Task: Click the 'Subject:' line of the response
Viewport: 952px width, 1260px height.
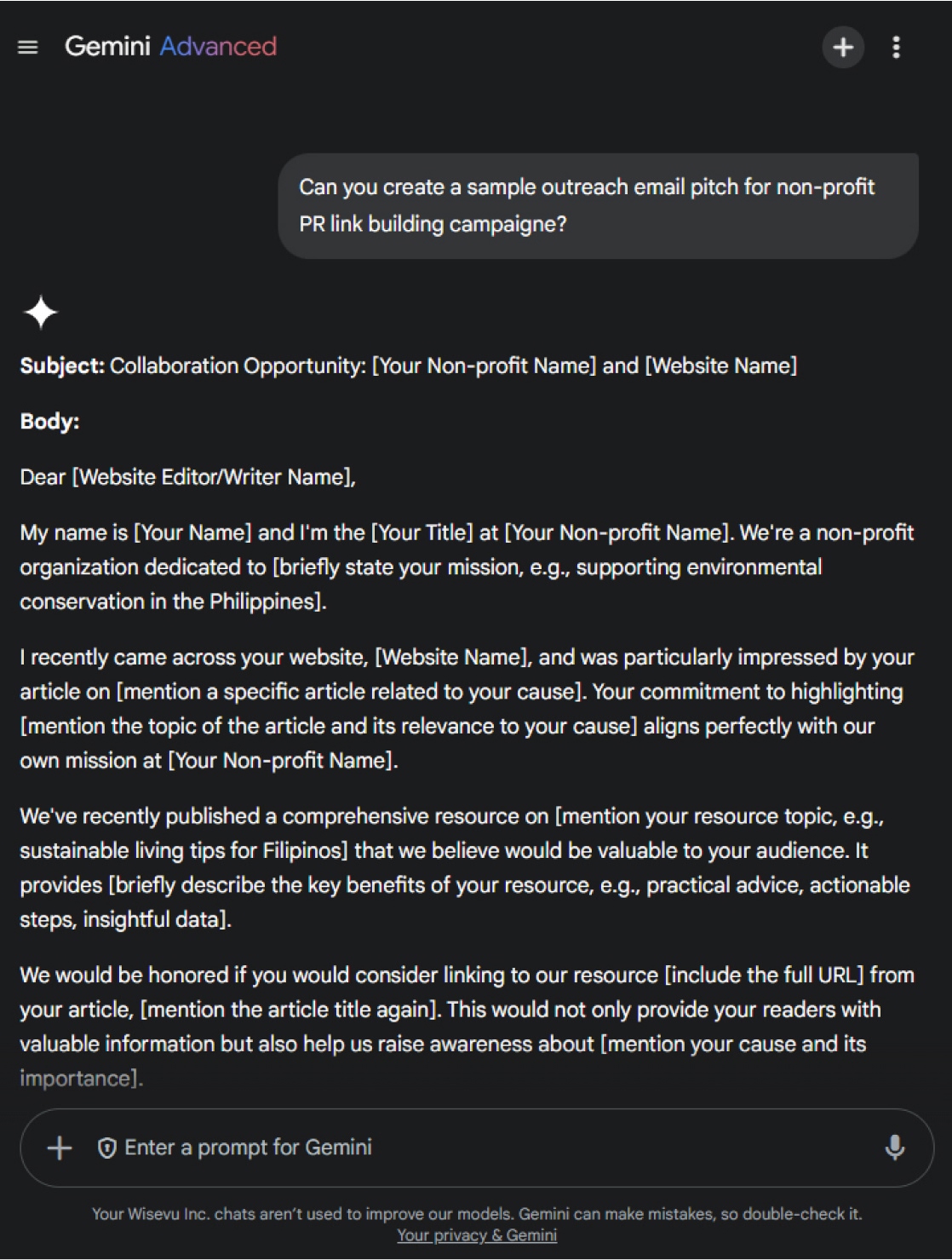Action: tap(409, 365)
